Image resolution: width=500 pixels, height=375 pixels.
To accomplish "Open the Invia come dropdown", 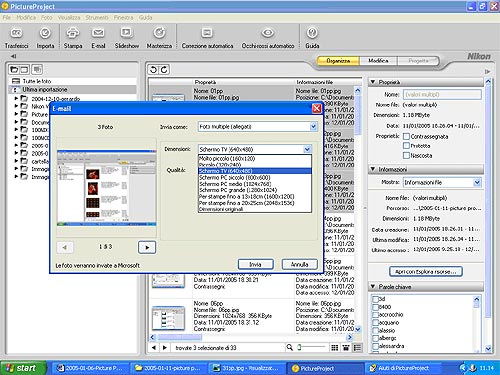I will [x=257, y=127].
